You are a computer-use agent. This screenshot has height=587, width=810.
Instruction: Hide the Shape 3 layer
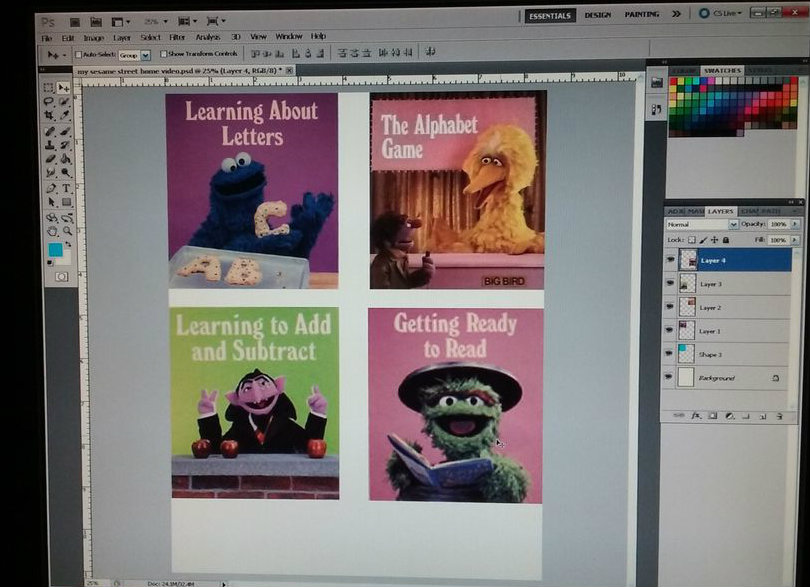coord(668,353)
